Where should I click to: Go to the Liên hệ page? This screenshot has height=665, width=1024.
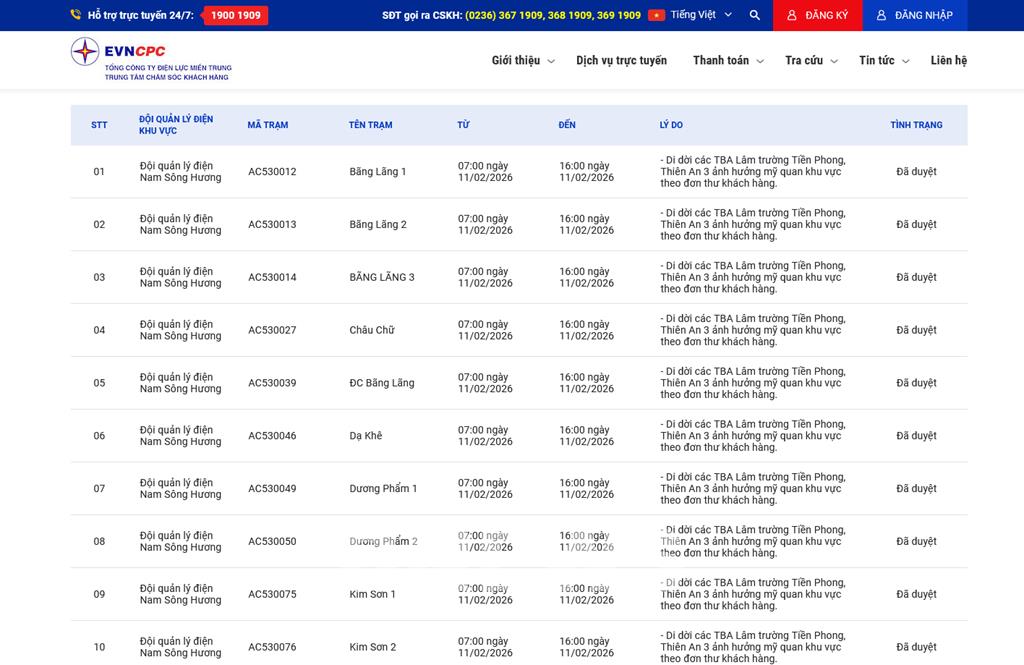click(x=948, y=61)
